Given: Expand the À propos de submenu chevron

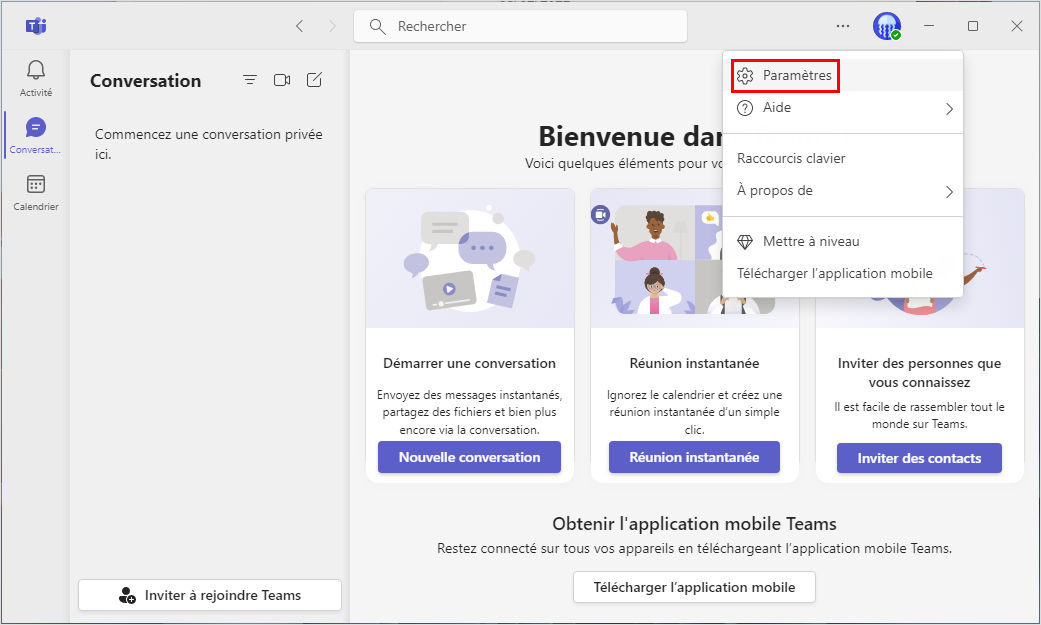Looking at the screenshot, I should [949, 192].
